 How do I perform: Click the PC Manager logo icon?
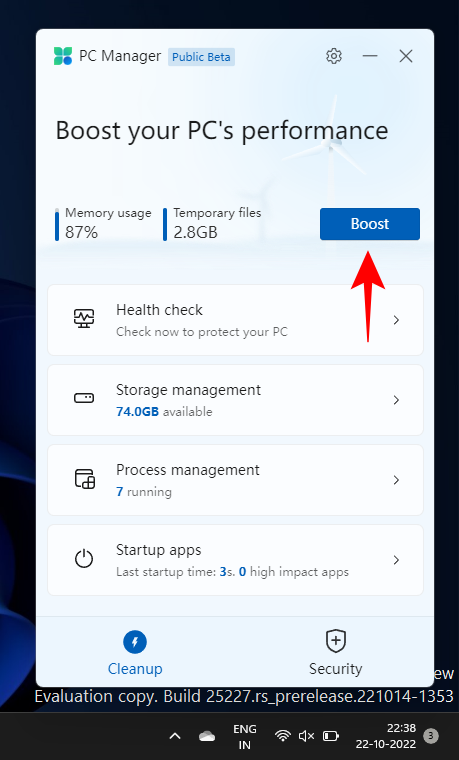pyautogui.click(x=63, y=56)
